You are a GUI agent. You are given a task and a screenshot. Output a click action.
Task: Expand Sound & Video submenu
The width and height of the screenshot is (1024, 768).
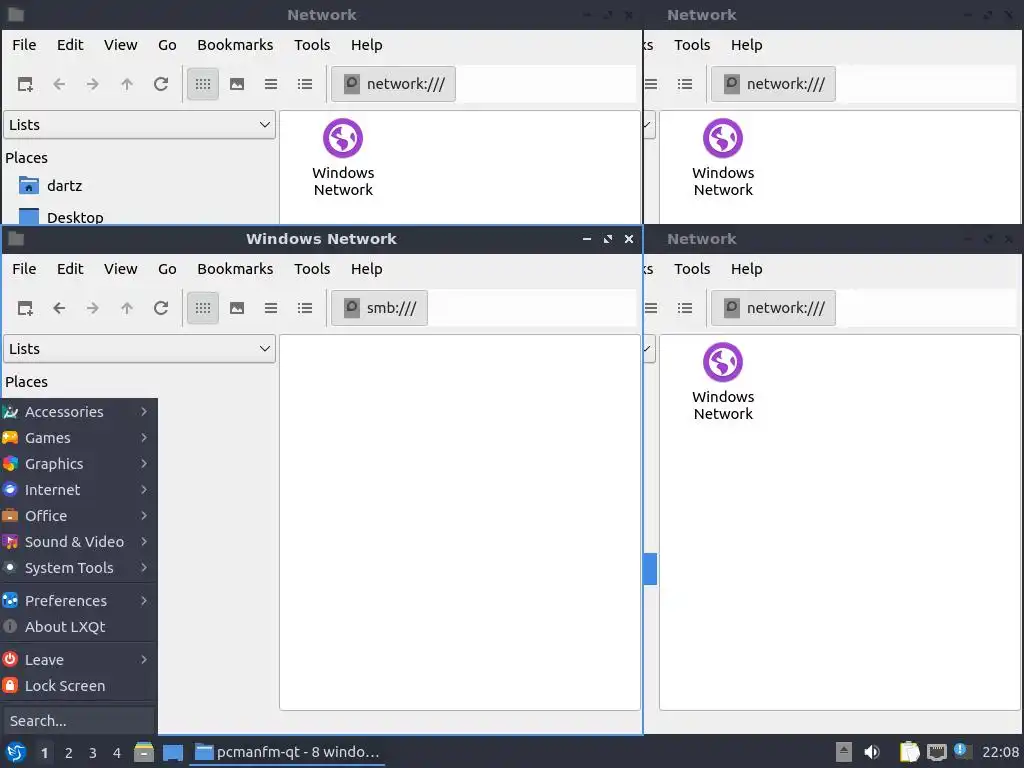click(78, 542)
